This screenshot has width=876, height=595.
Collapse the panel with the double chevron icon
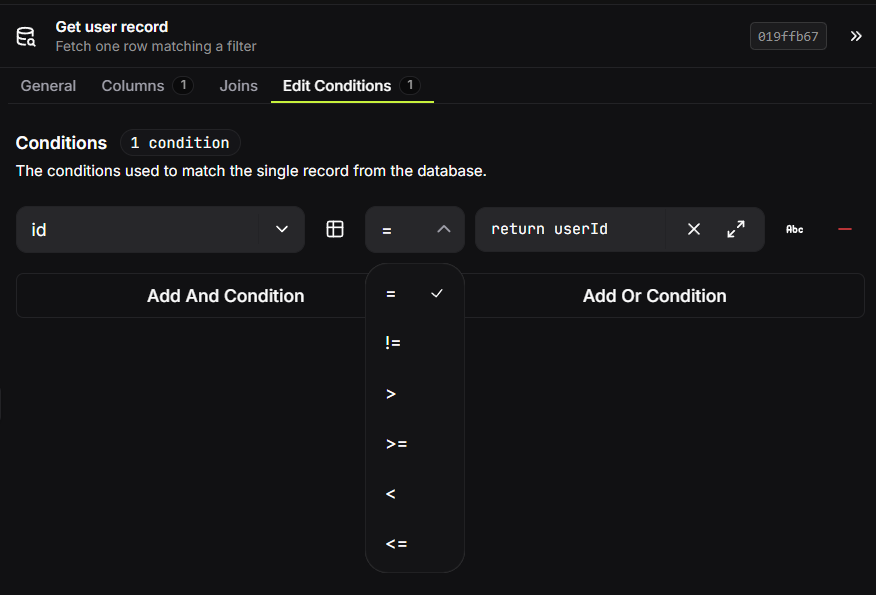pos(856,36)
